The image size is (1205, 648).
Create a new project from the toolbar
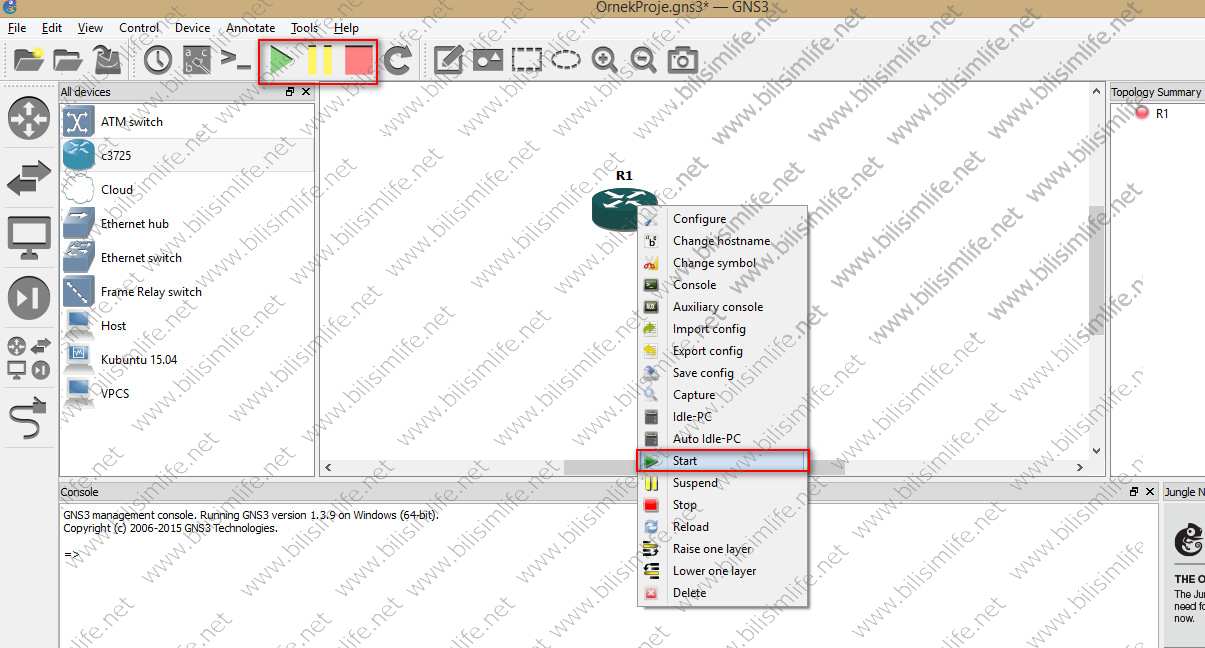pos(29,60)
